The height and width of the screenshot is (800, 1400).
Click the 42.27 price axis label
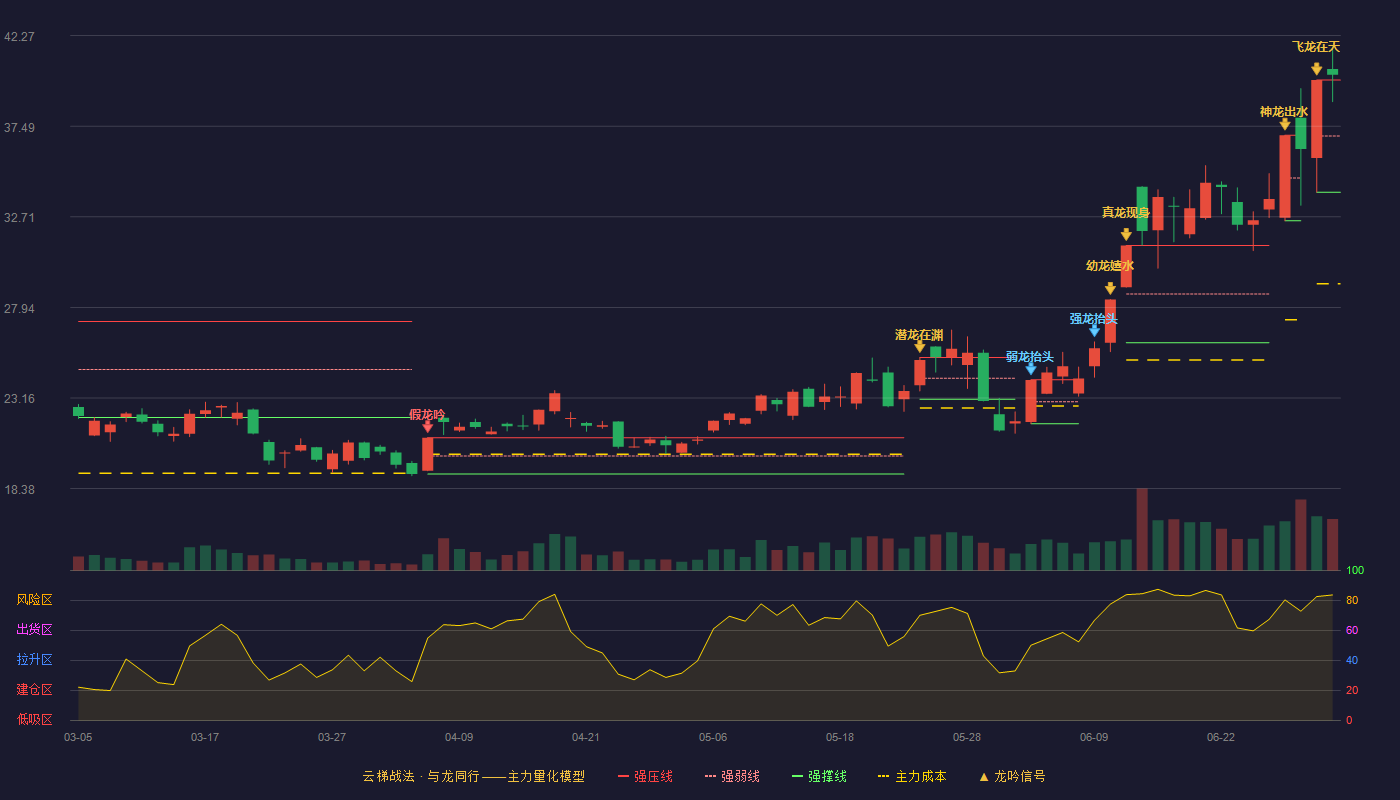(x=19, y=37)
